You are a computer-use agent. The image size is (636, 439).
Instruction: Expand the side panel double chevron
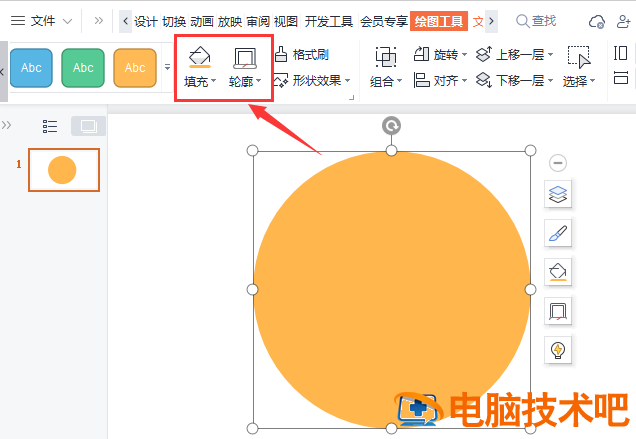point(6,125)
